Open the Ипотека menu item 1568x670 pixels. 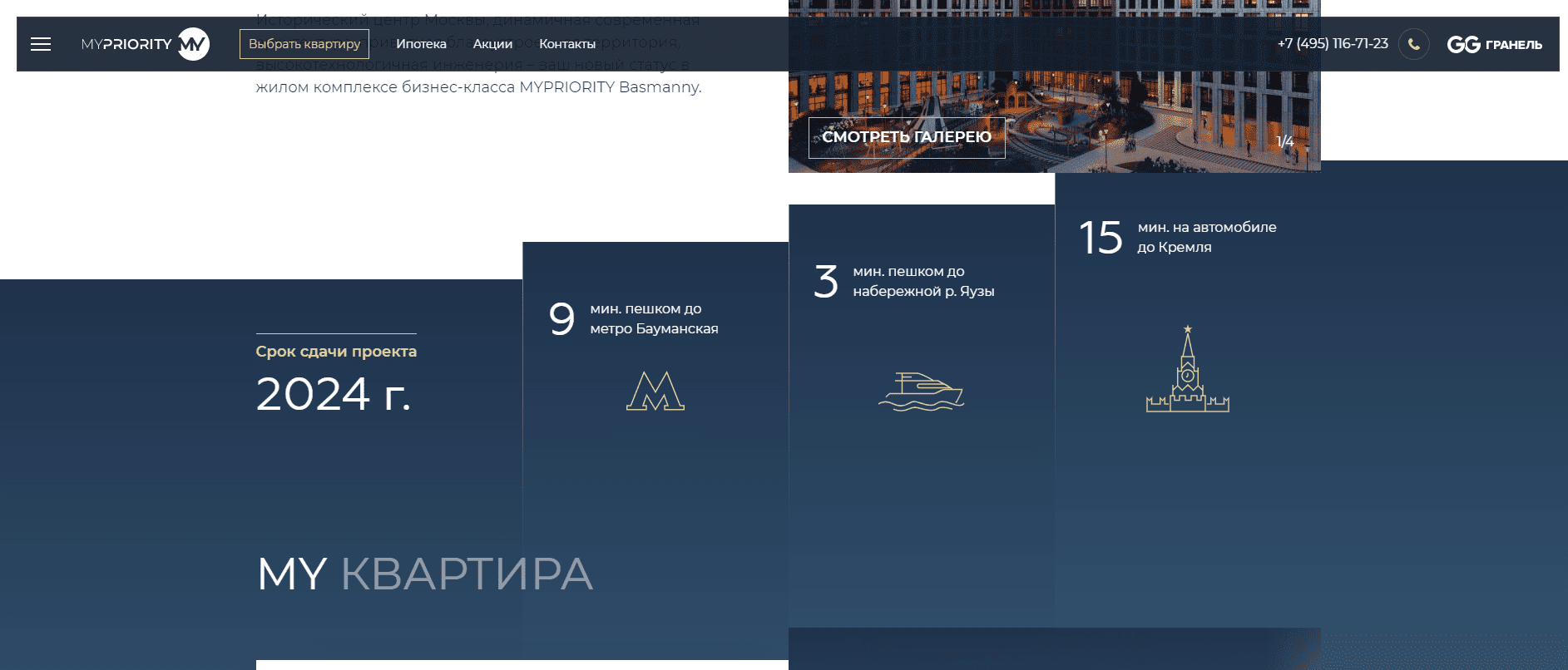[421, 44]
